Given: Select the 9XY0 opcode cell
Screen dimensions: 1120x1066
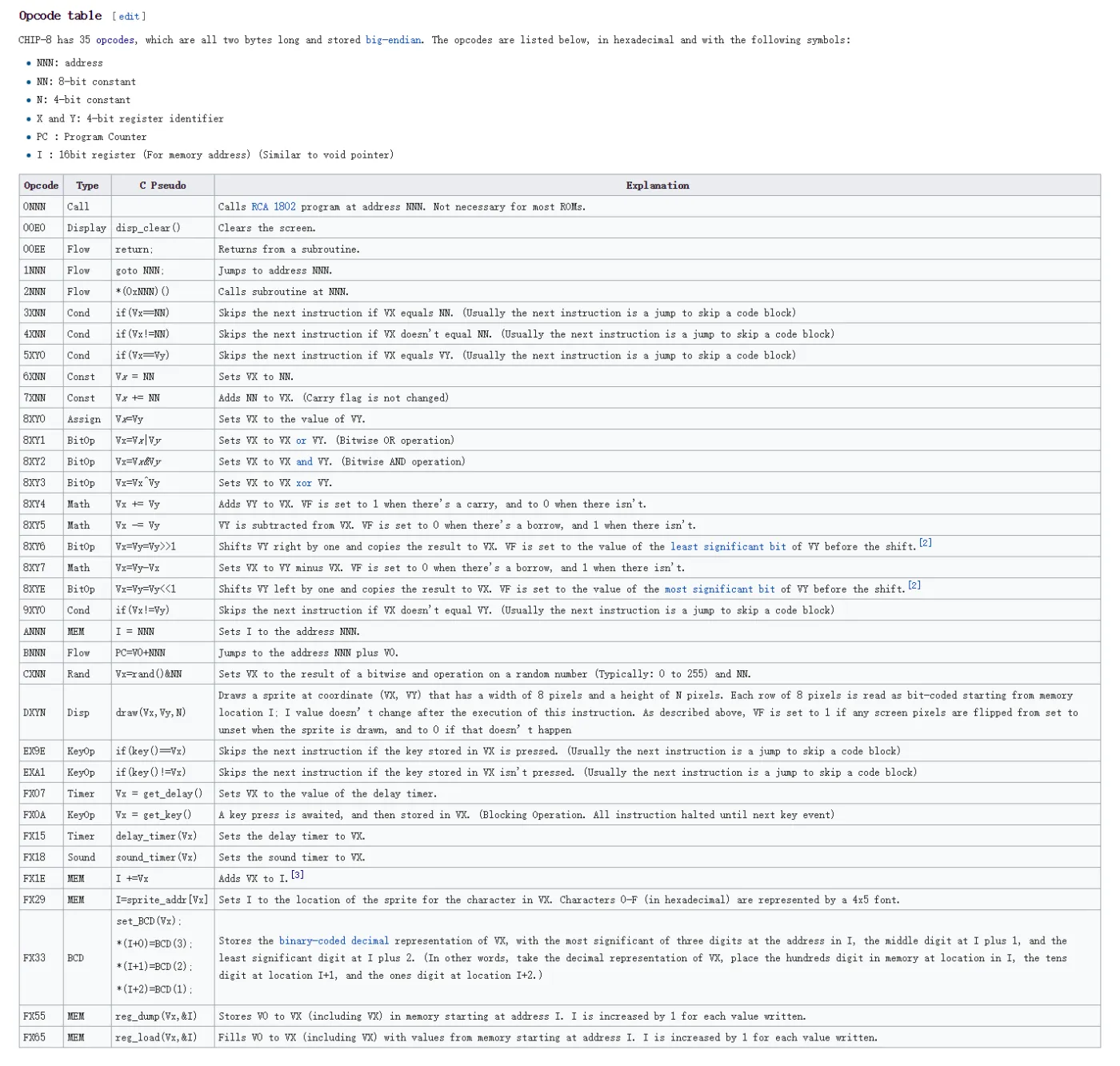Looking at the screenshot, I should [x=42, y=610].
